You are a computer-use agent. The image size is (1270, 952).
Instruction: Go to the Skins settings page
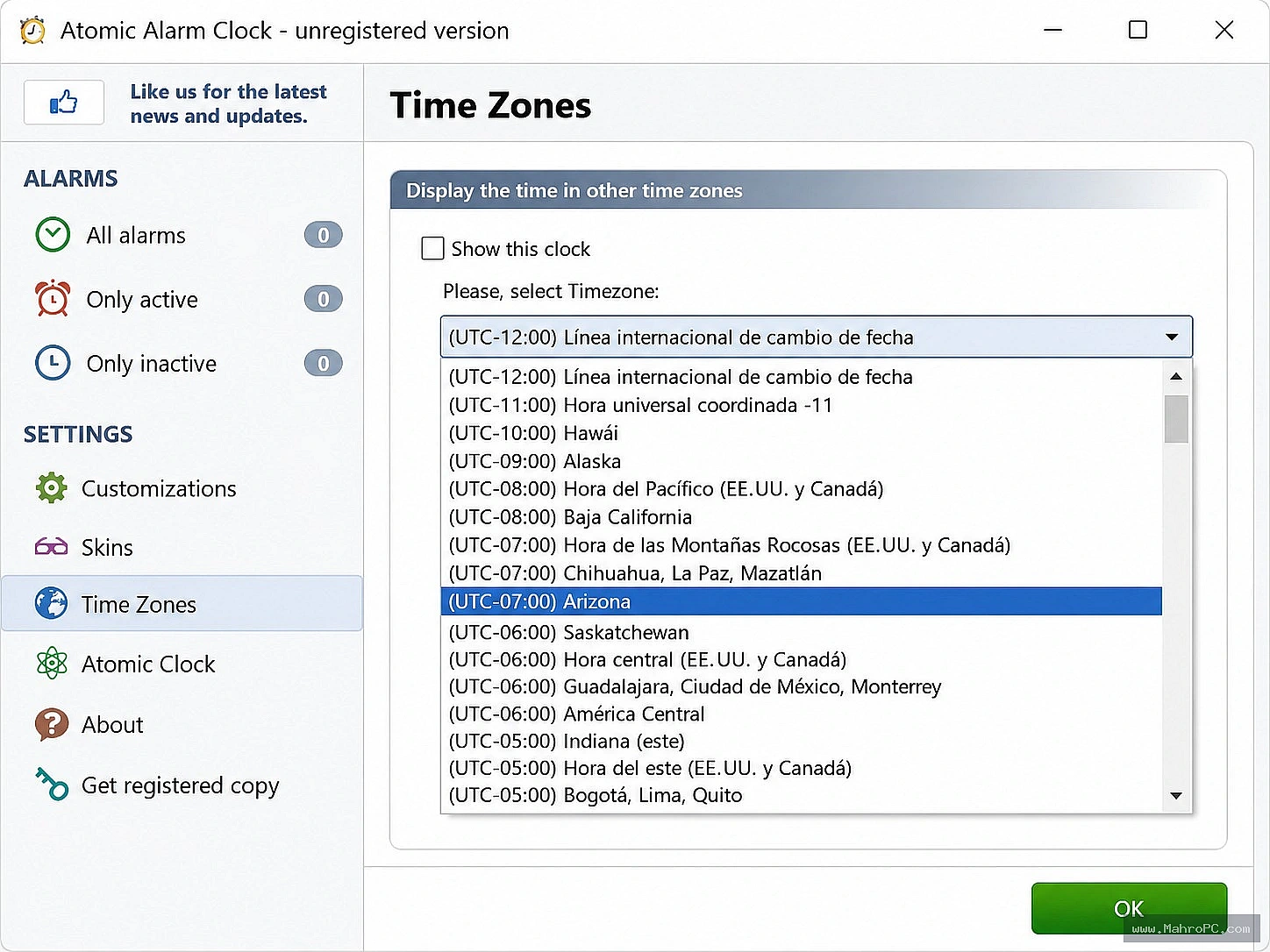tap(107, 547)
